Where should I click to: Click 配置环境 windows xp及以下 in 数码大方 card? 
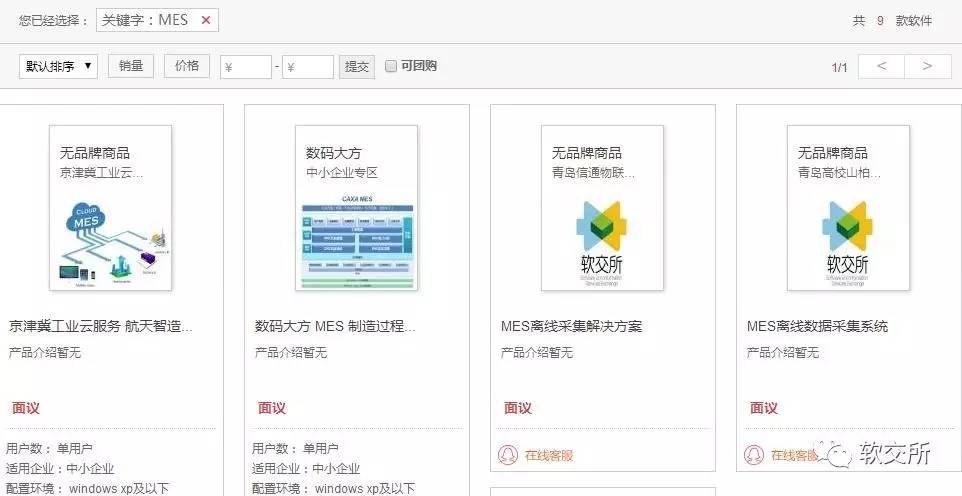coord(334,489)
